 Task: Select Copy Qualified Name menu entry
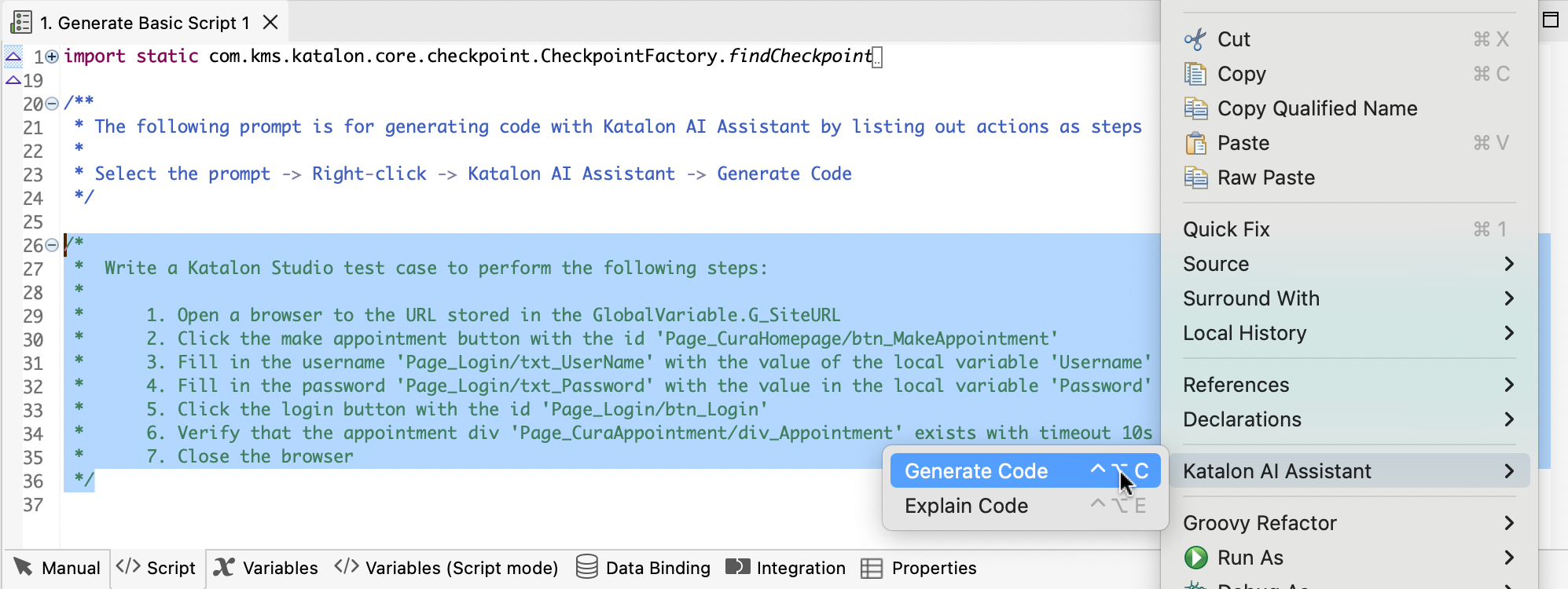click(1349, 108)
